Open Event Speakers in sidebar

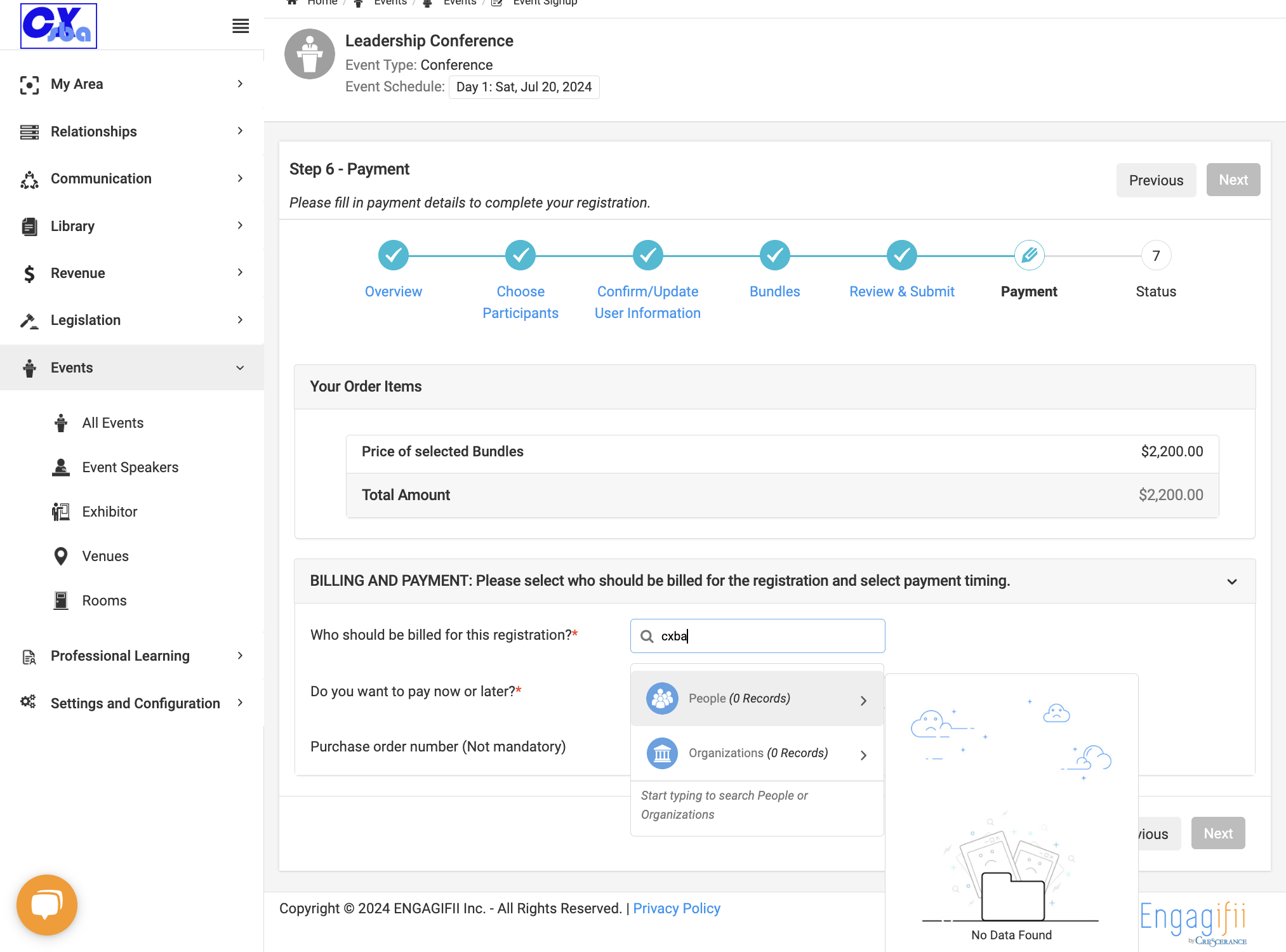(130, 467)
